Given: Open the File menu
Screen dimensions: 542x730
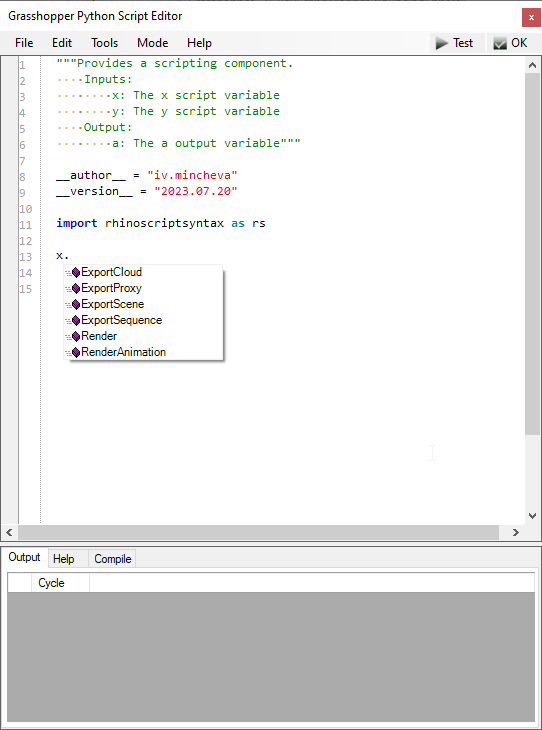Looking at the screenshot, I should click(24, 43).
